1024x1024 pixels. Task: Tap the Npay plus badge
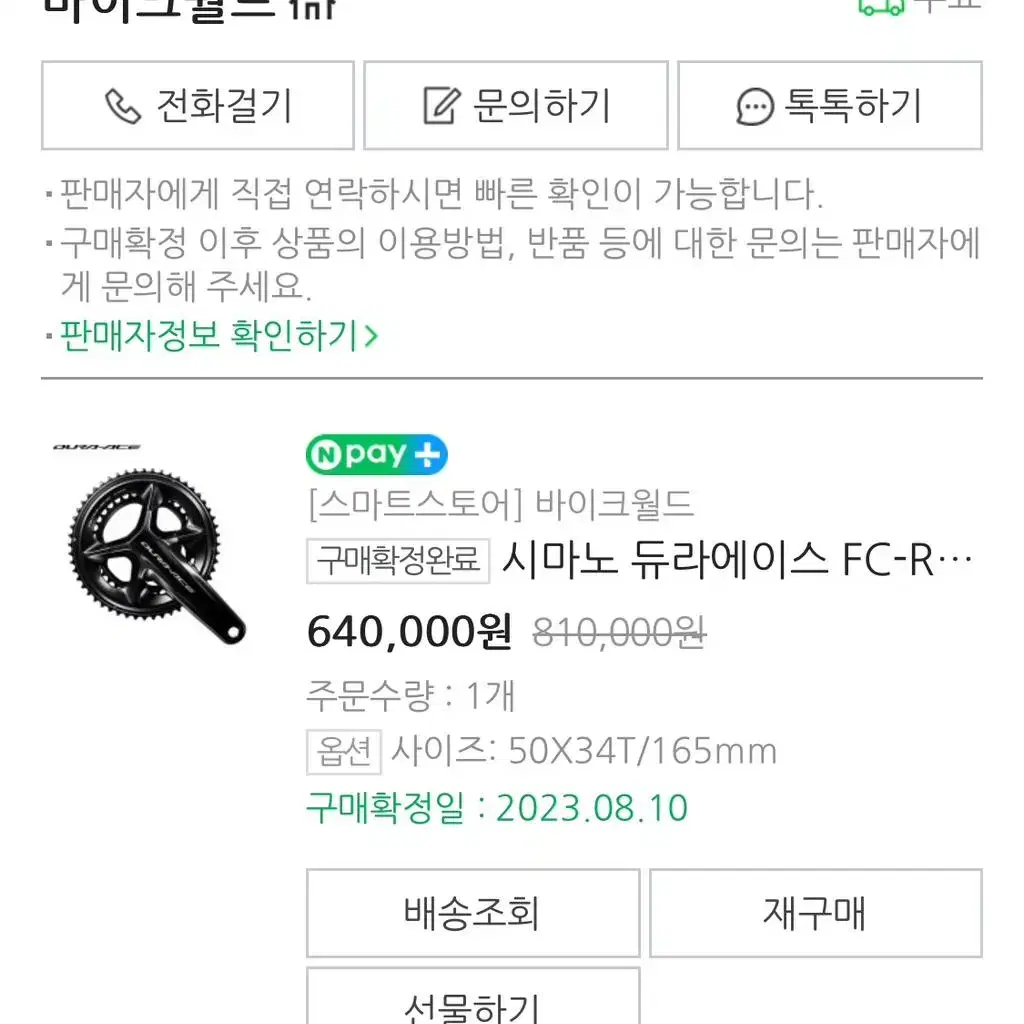click(377, 454)
